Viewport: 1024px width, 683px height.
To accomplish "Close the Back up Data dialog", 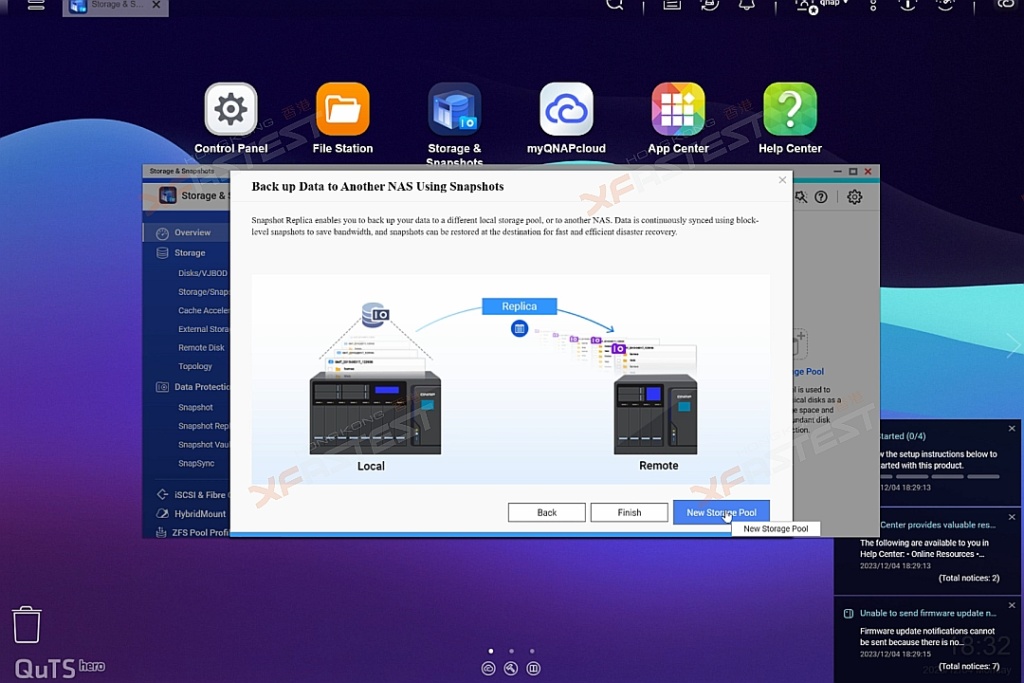I will (x=782, y=180).
